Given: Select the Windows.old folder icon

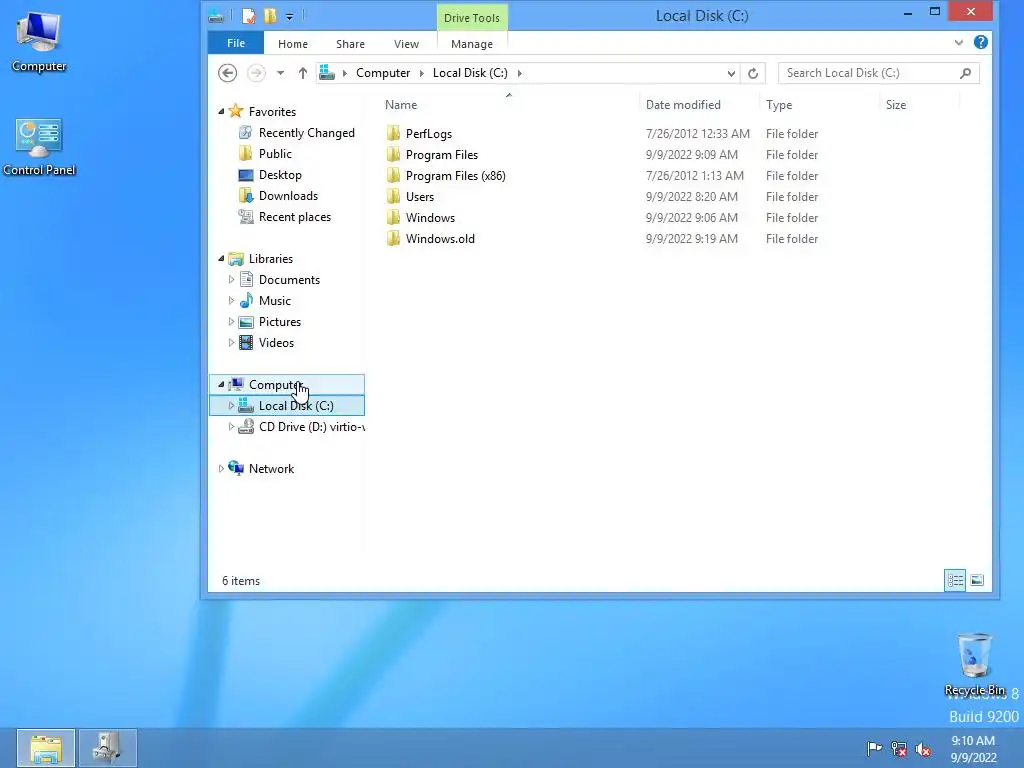Looking at the screenshot, I should (393, 238).
